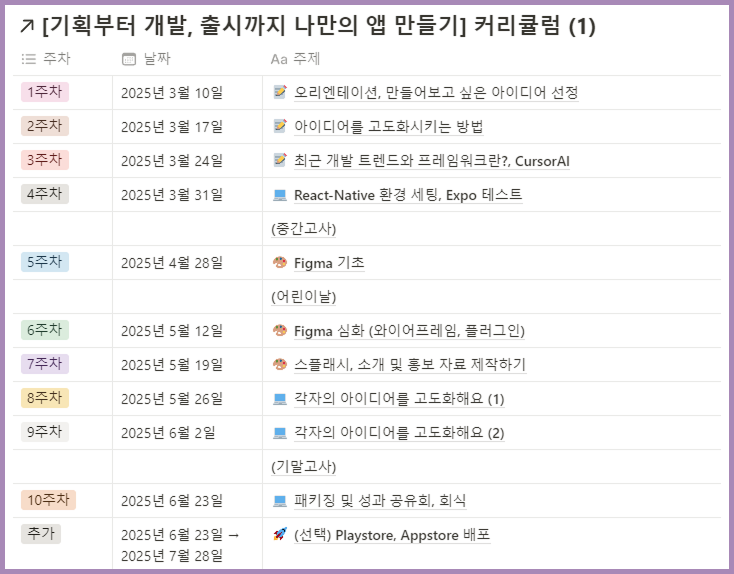Select the 9주차 tag
Viewport: 734px width, 574px height.
(x=45, y=432)
